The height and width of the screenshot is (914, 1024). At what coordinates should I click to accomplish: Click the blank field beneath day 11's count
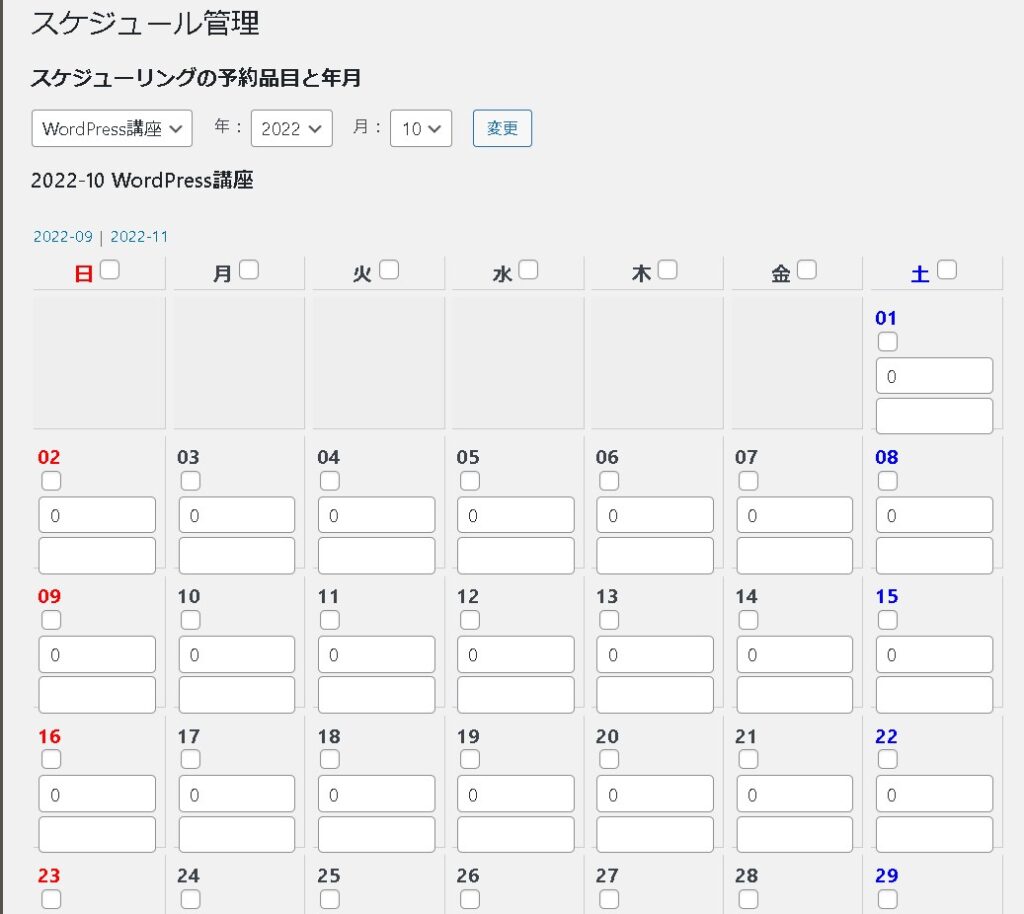pos(376,695)
